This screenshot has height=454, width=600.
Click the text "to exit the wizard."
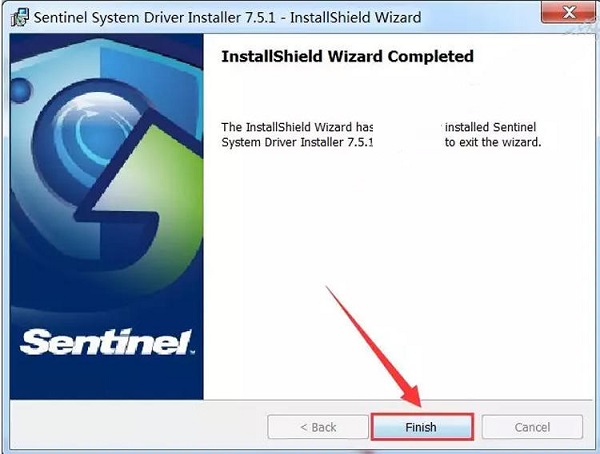pyautogui.click(x=493, y=142)
